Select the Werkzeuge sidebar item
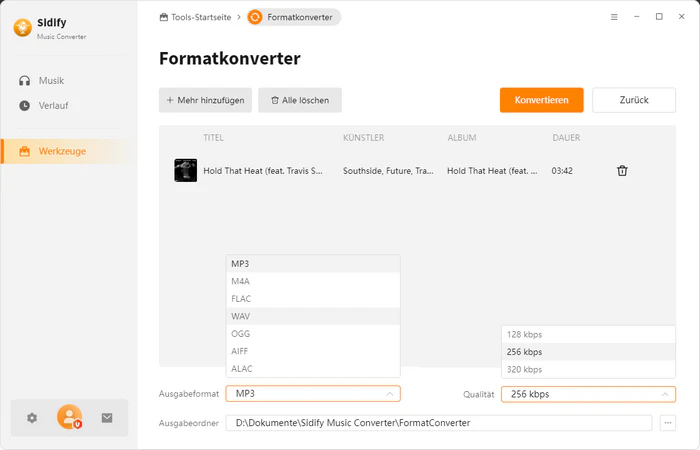 (69, 151)
